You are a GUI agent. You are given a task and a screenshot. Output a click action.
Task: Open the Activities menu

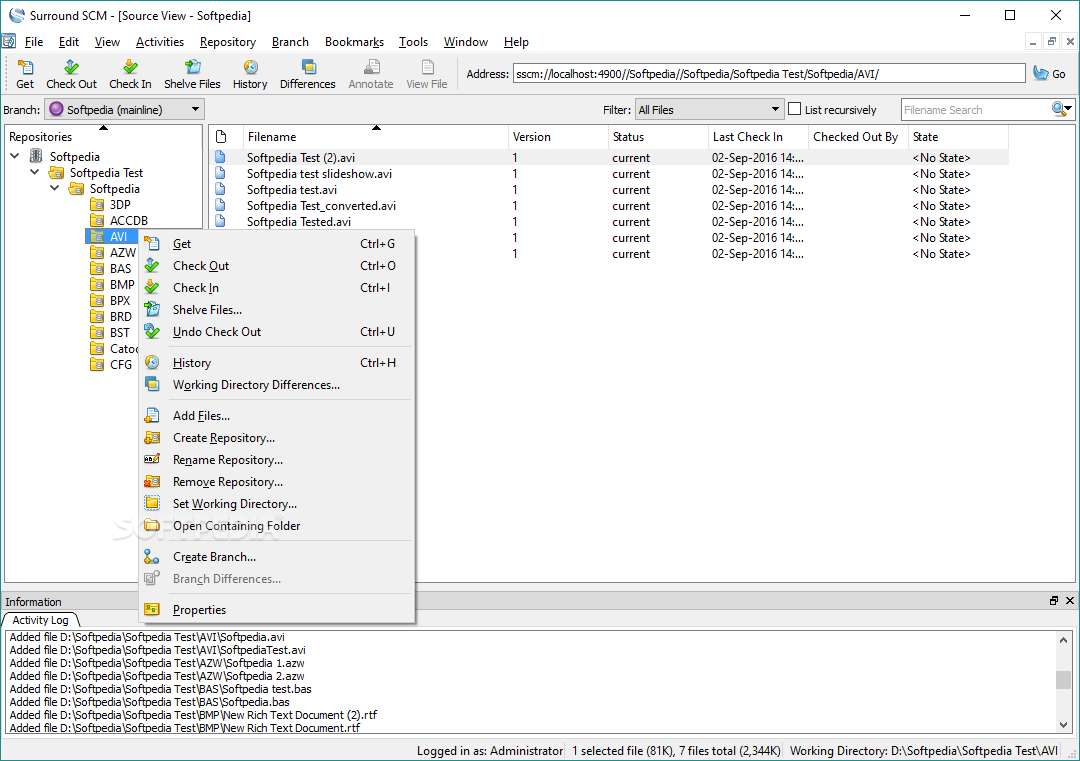(160, 42)
